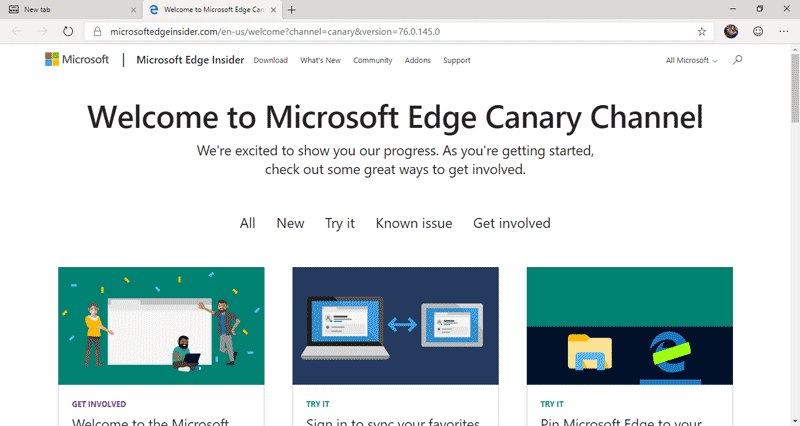
Task: Open the site search magnifier icon
Action: click(x=737, y=60)
